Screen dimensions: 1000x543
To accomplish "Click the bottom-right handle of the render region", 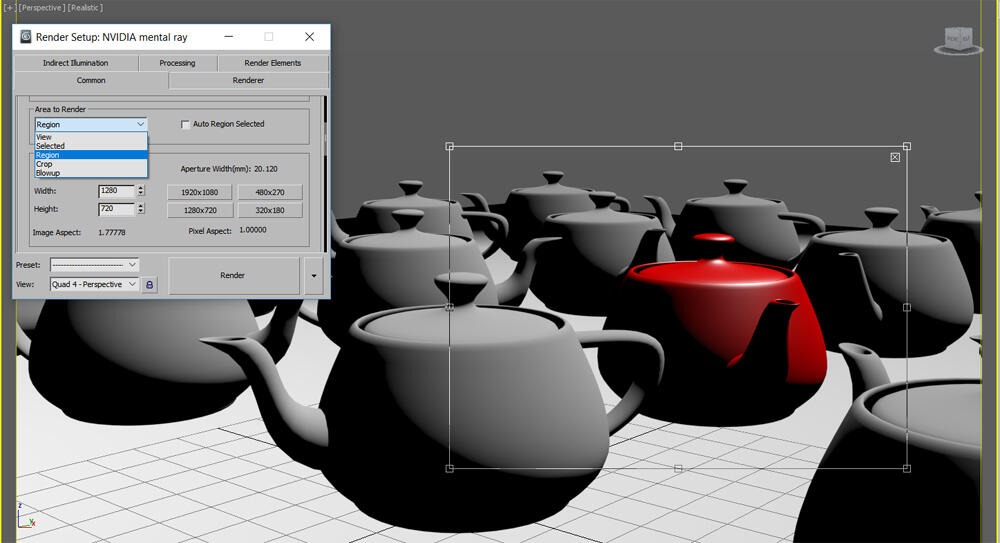I will (x=907, y=468).
